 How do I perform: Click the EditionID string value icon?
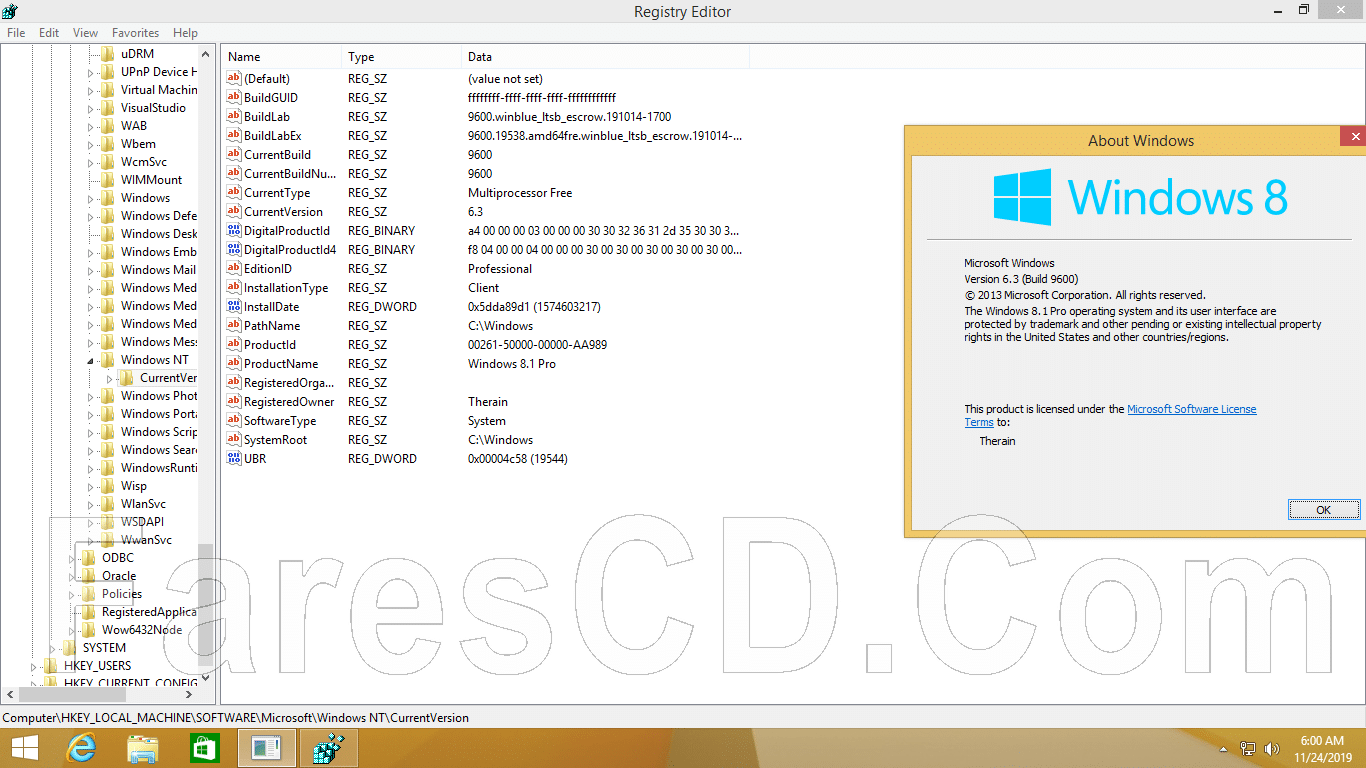234,269
